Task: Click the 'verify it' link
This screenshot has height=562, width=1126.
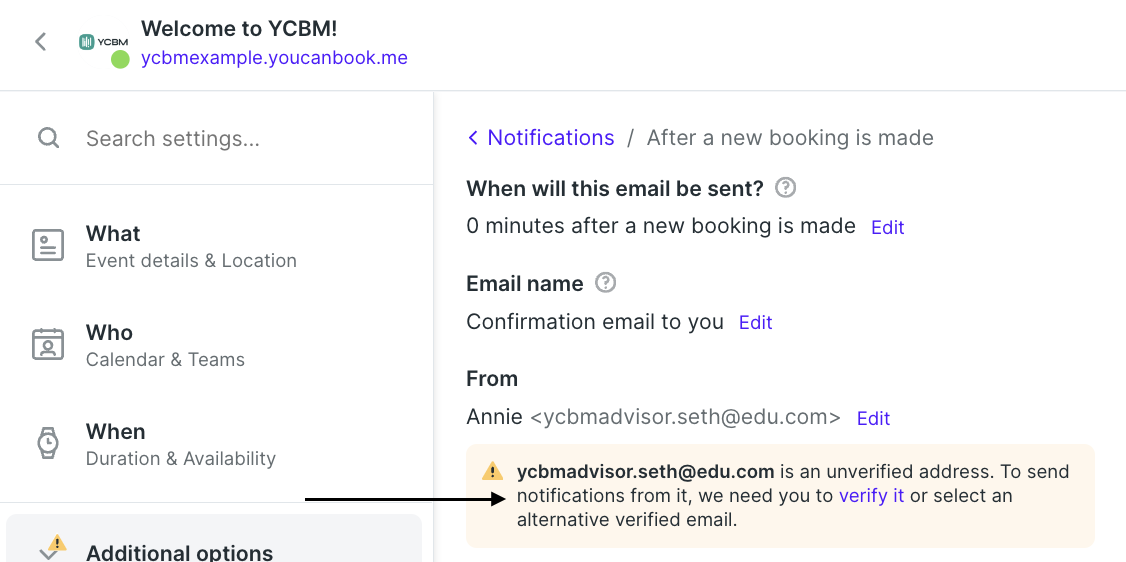Action: 871,496
